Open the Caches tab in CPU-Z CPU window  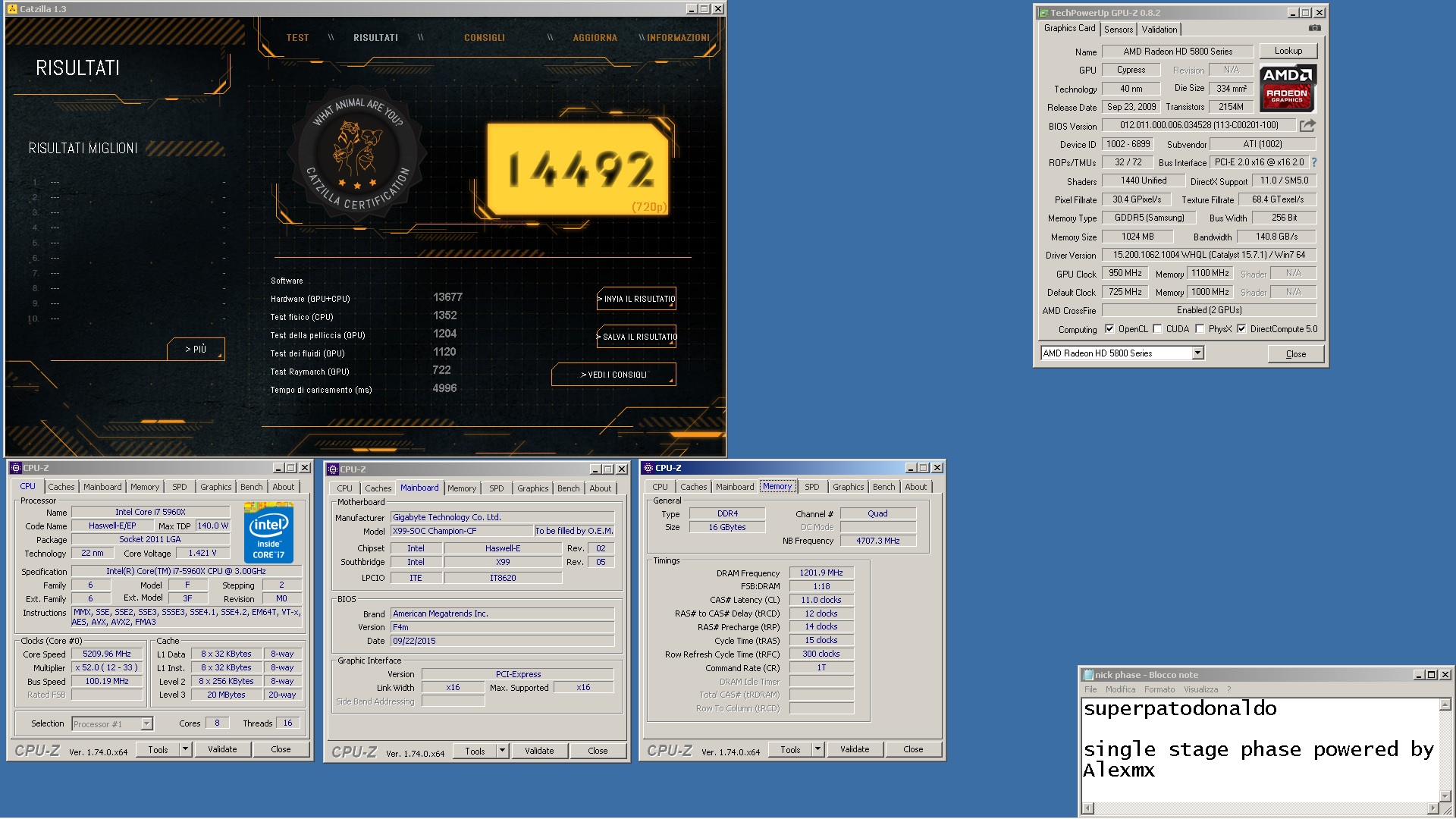(61, 487)
